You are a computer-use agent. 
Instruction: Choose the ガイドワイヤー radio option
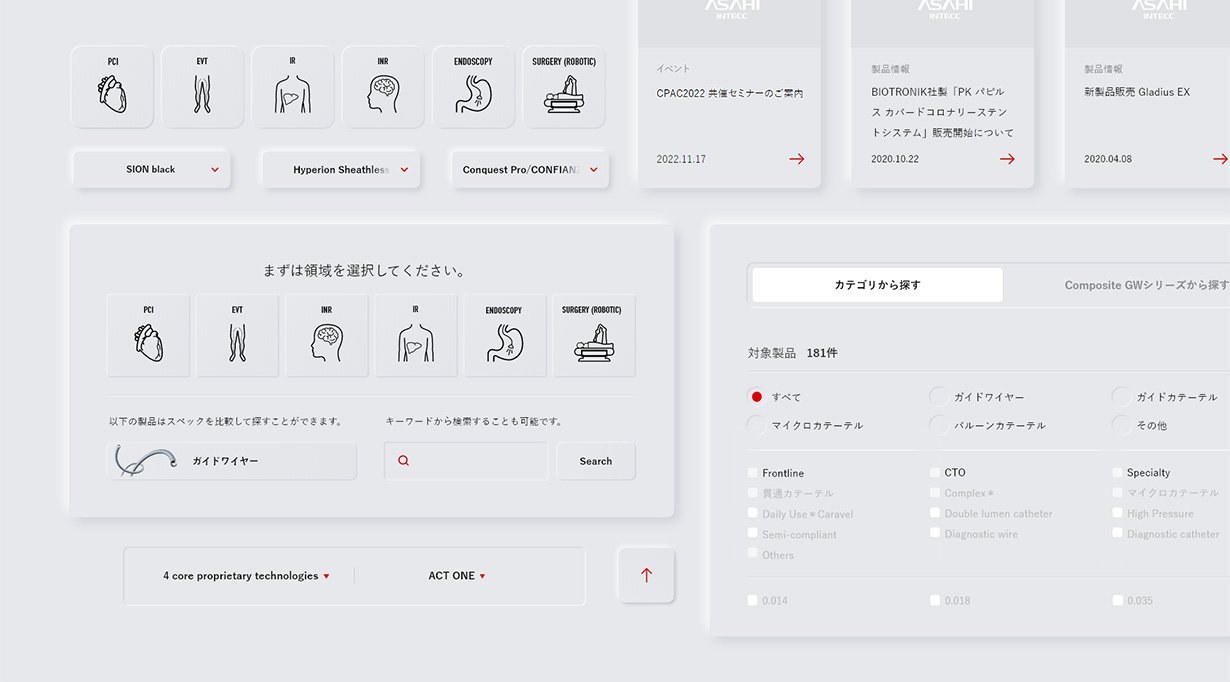pyautogui.click(x=939, y=397)
